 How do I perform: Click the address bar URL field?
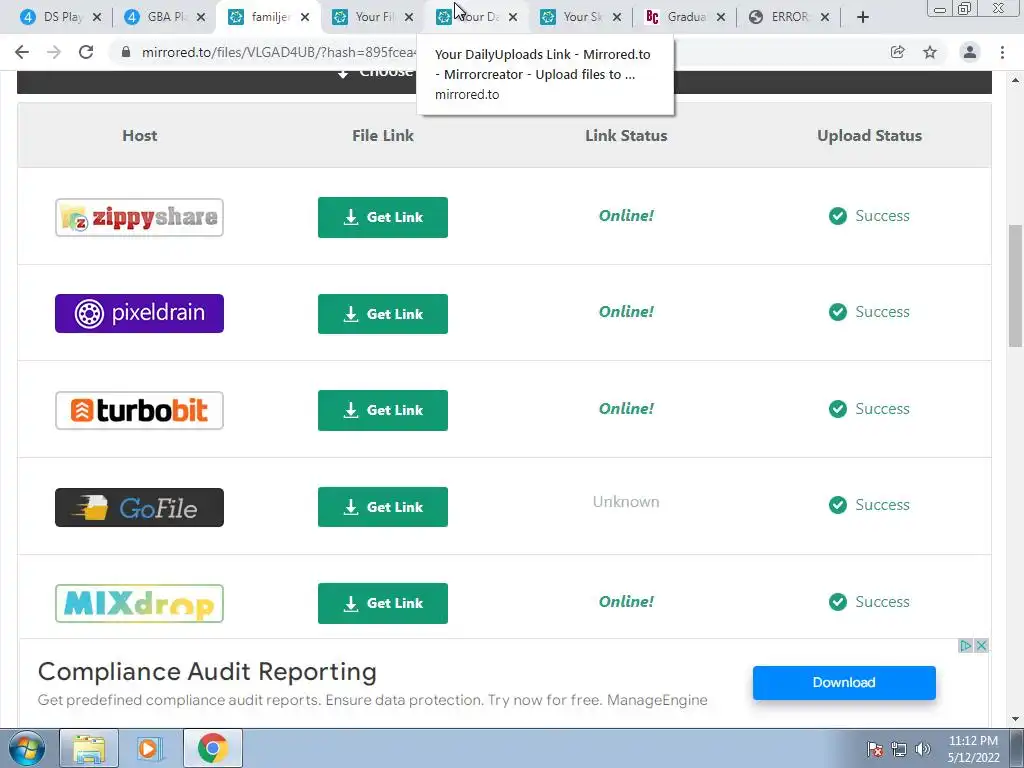[279, 52]
